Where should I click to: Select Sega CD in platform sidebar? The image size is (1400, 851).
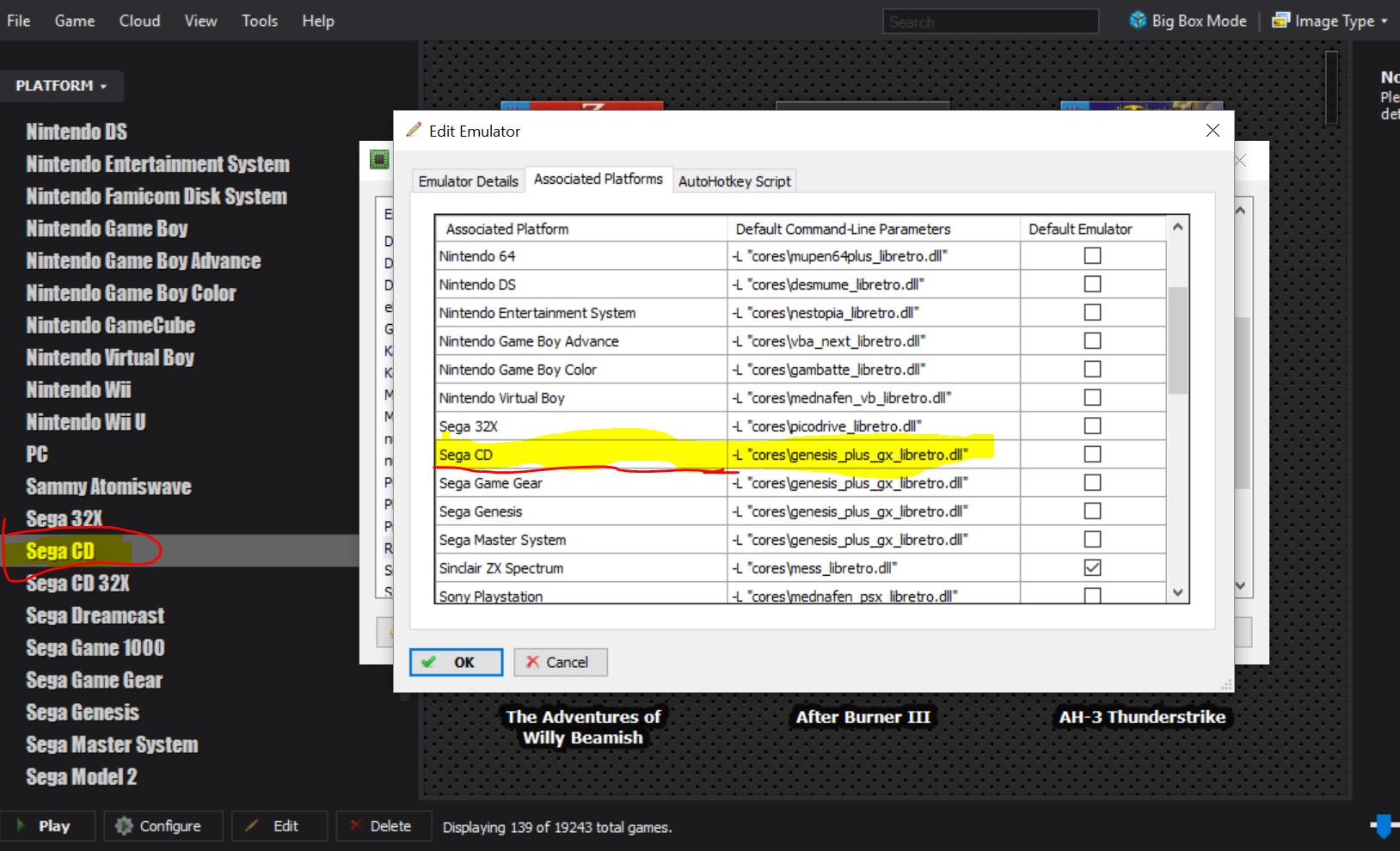(60, 551)
